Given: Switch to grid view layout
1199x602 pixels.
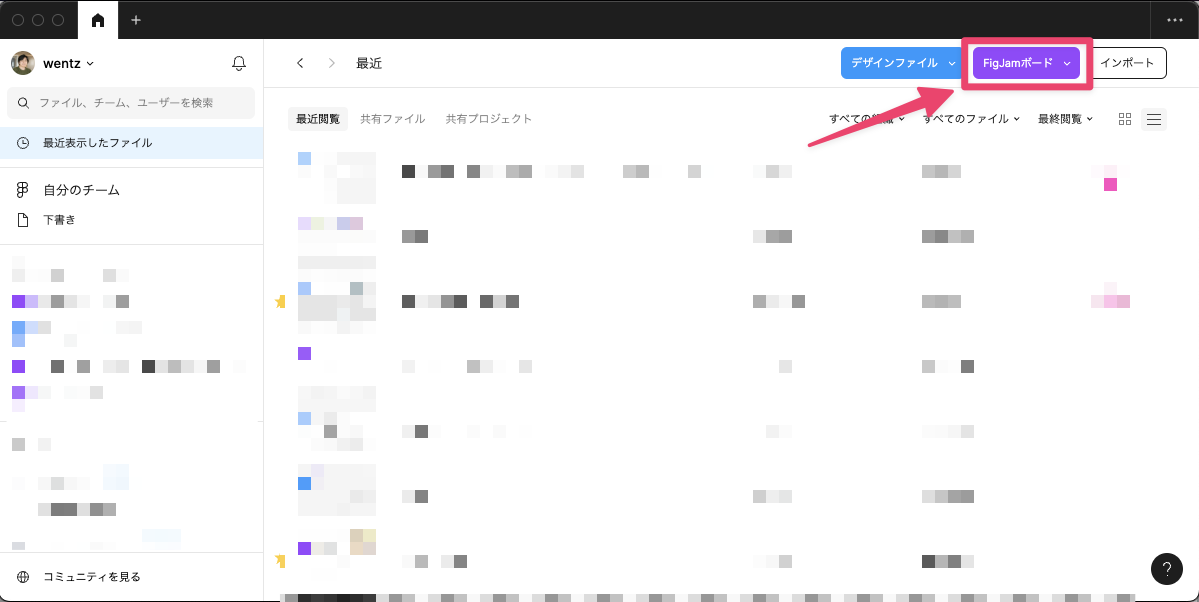Looking at the screenshot, I should click(1125, 119).
